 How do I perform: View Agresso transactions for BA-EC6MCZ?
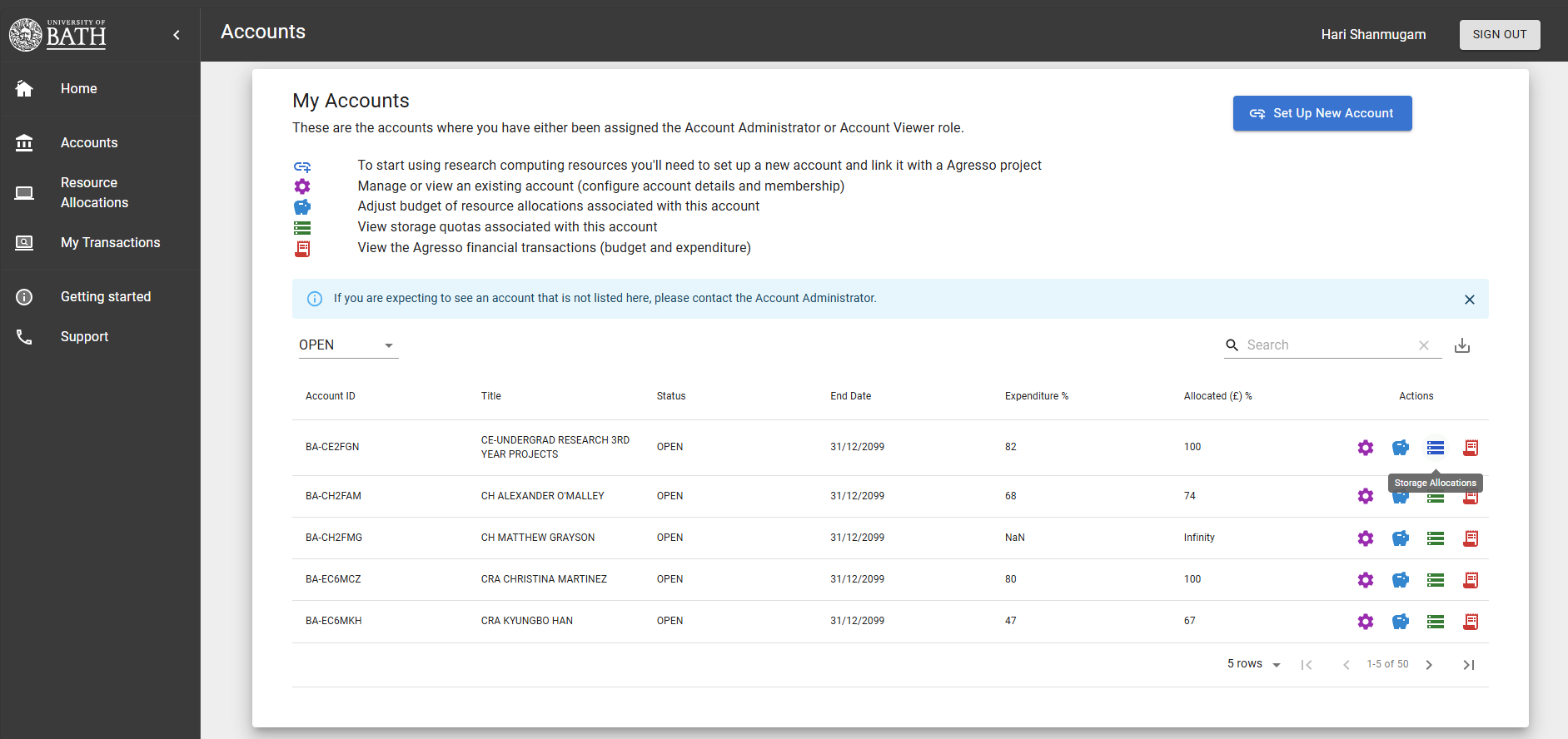click(1471, 580)
